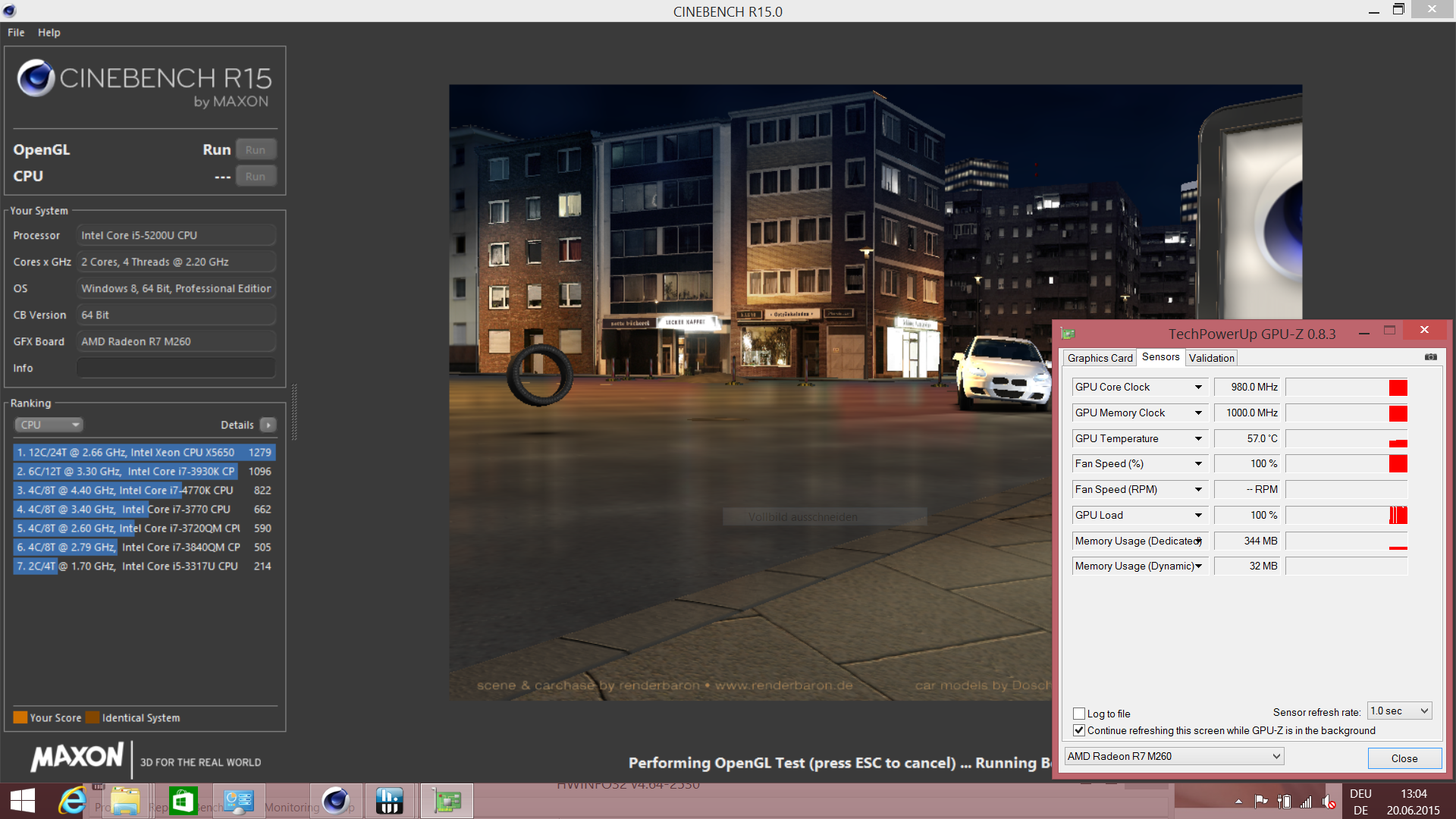The width and height of the screenshot is (1456, 819).
Task: Expand the GPU Core Clock sensor dropdown
Action: tap(1198, 387)
